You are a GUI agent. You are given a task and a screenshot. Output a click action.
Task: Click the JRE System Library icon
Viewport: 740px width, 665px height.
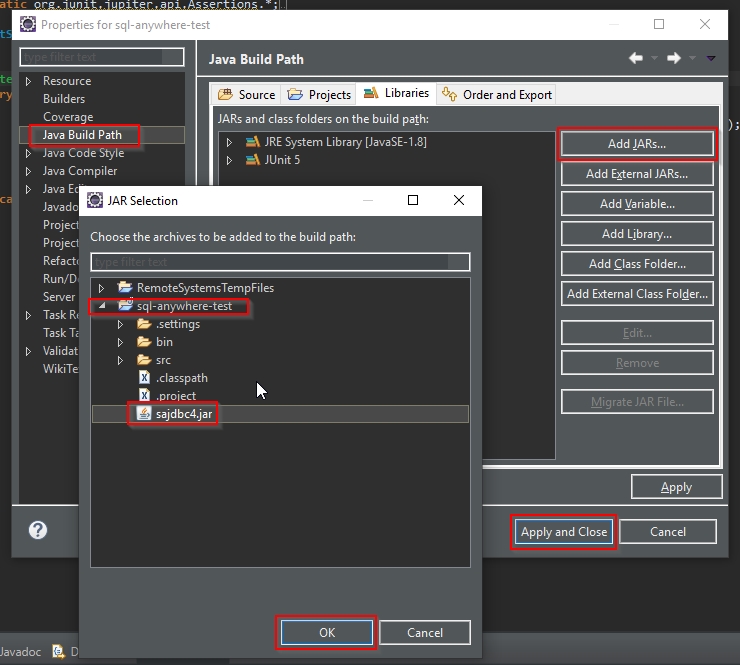coord(252,142)
